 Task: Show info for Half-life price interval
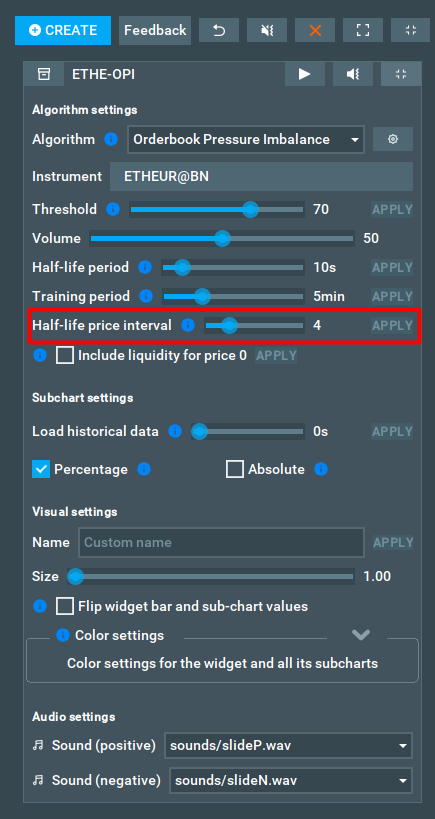pos(187,325)
